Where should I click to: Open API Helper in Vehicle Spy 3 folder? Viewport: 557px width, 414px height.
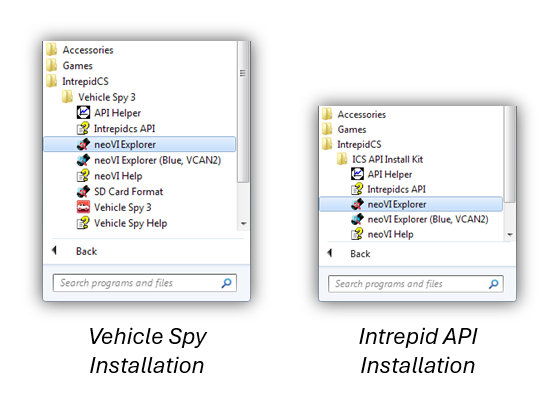tap(109, 113)
